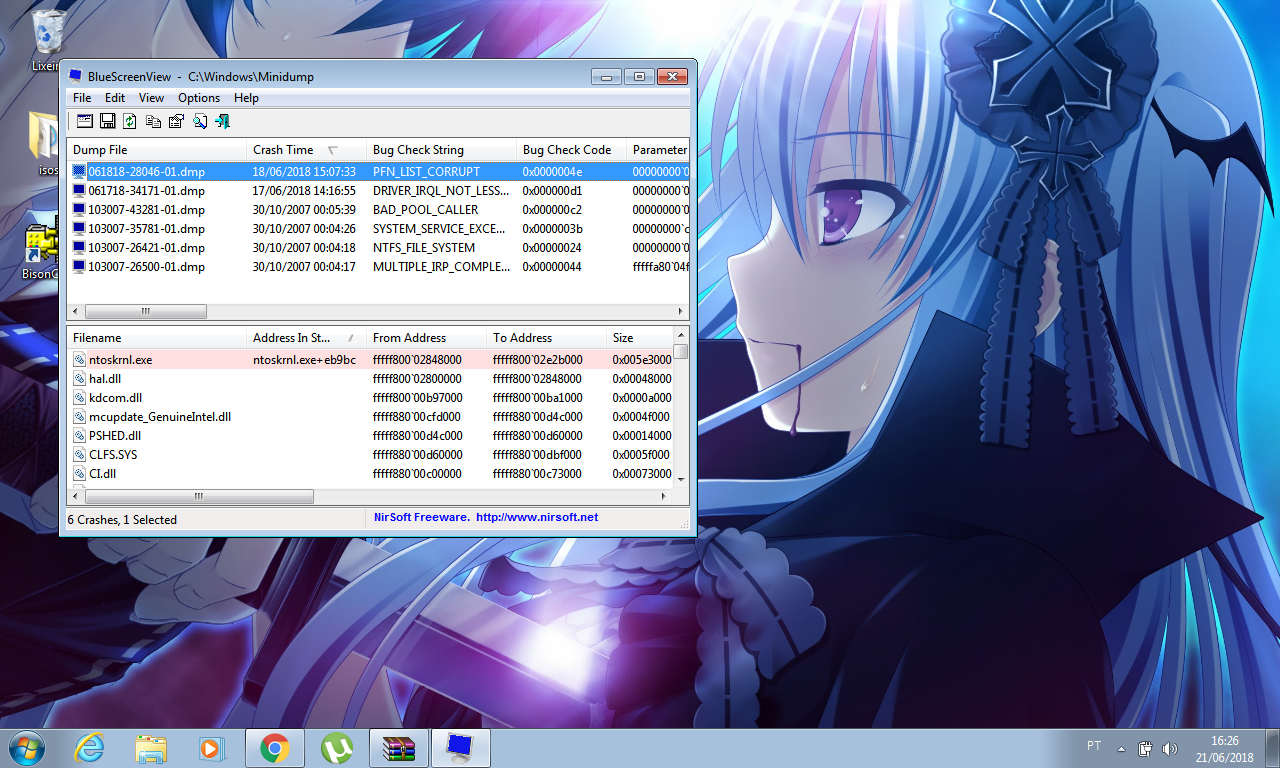Screen dimensions: 1280x768
Task: Click the file icon next to hal.dll
Action: (x=79, y=379)
